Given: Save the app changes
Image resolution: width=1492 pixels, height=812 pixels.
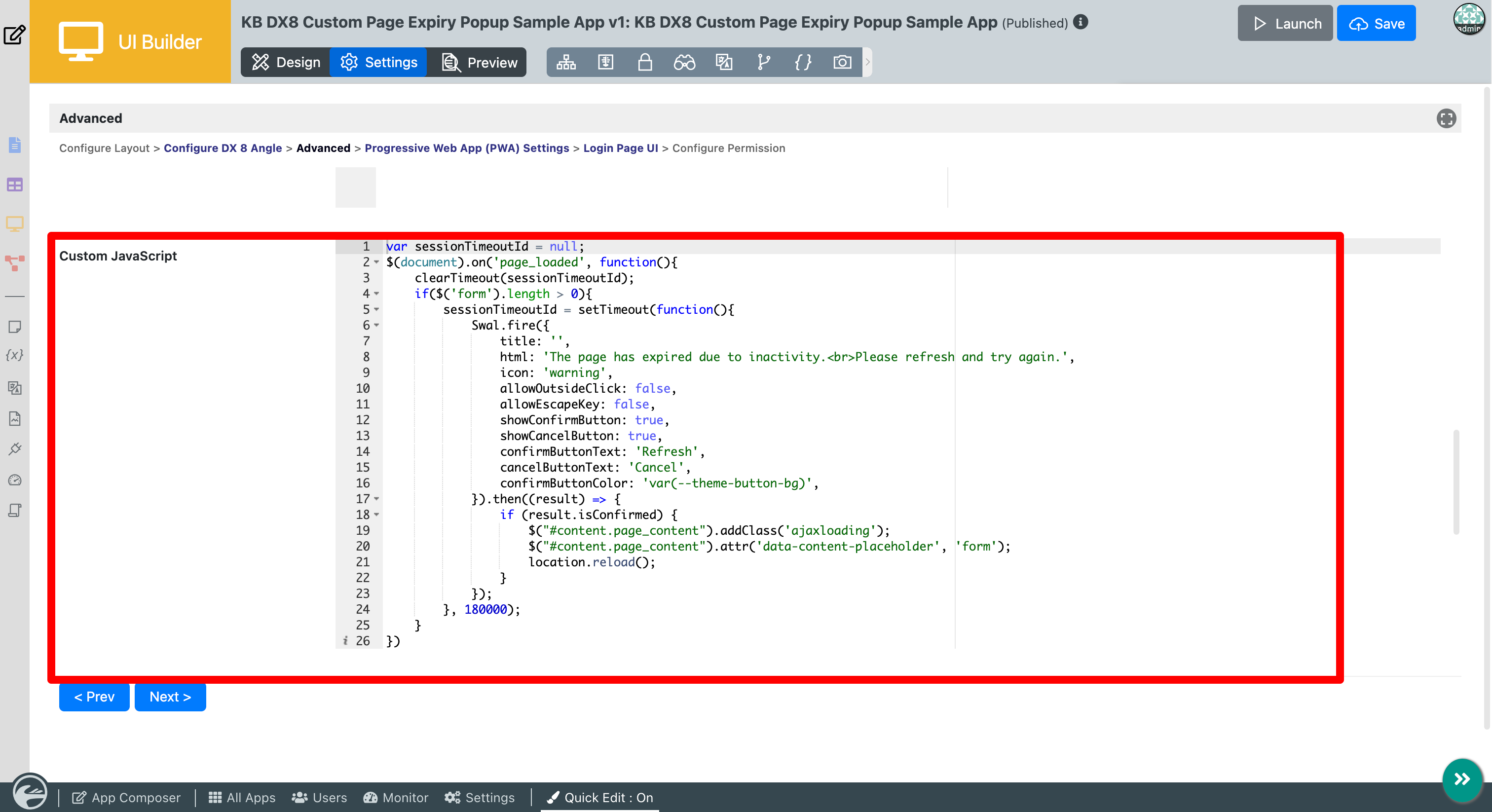Looking at the screenshot, I should tap(1376, 23).
